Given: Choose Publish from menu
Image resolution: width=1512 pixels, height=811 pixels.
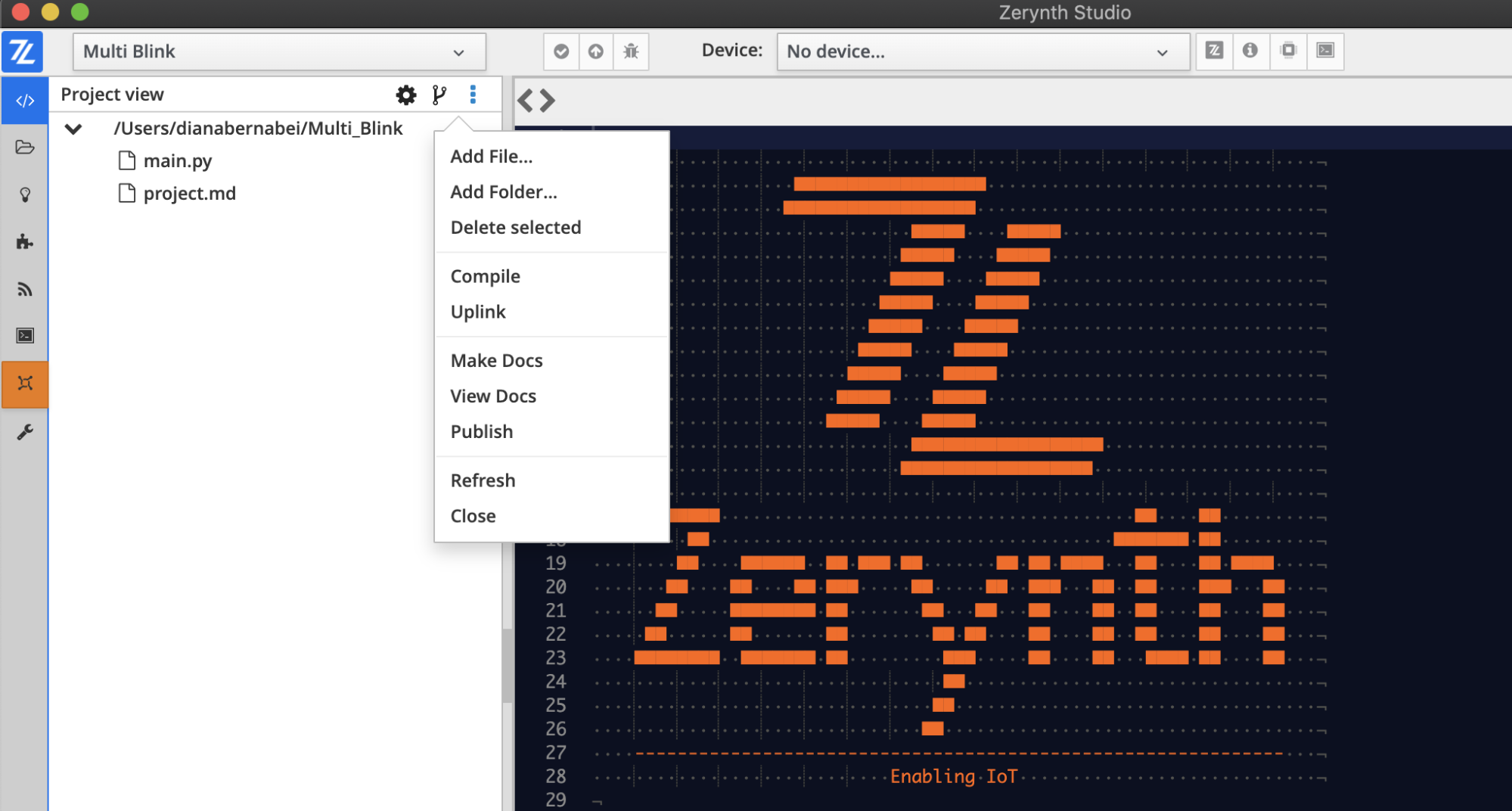Looking at the screenshot, I should tap(482, 432).
